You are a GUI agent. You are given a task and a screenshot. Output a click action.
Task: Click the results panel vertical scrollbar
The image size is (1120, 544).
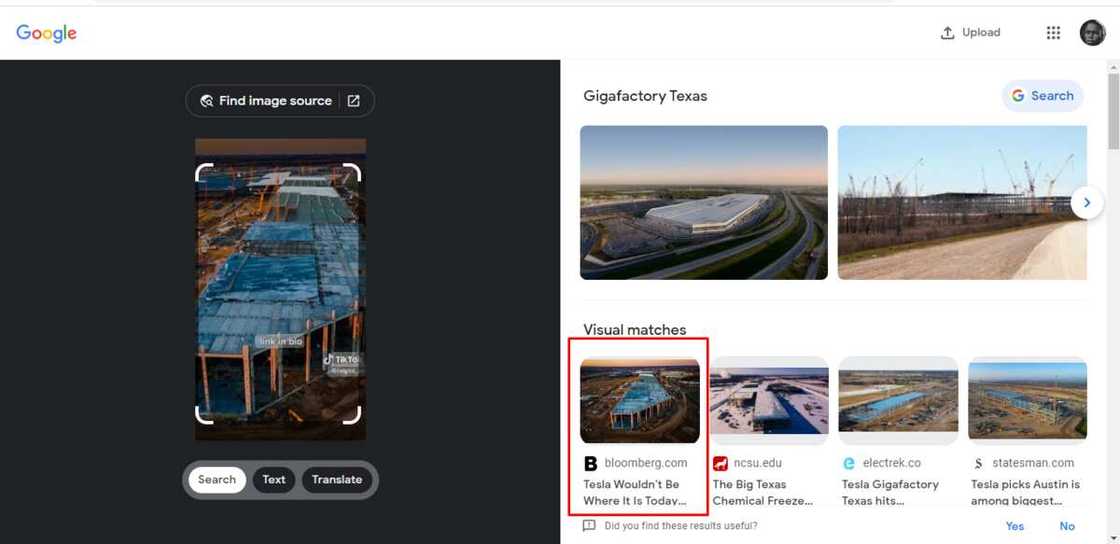(1113, 107)
